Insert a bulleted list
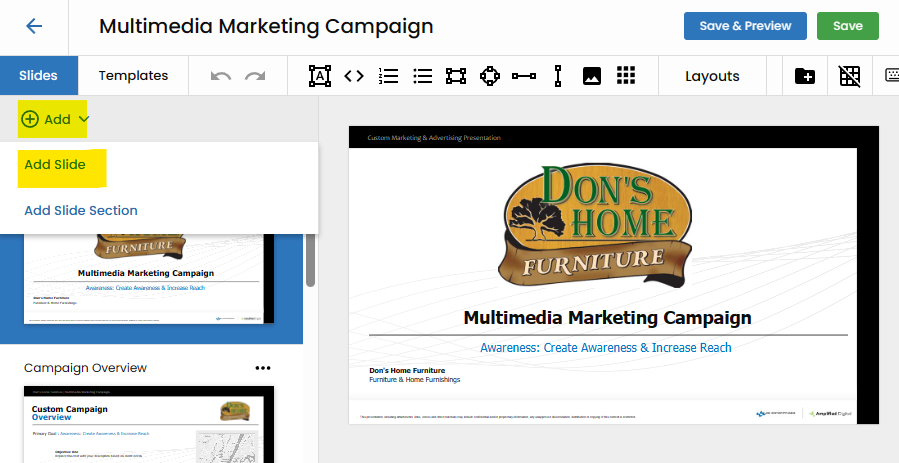 [422, 76]
